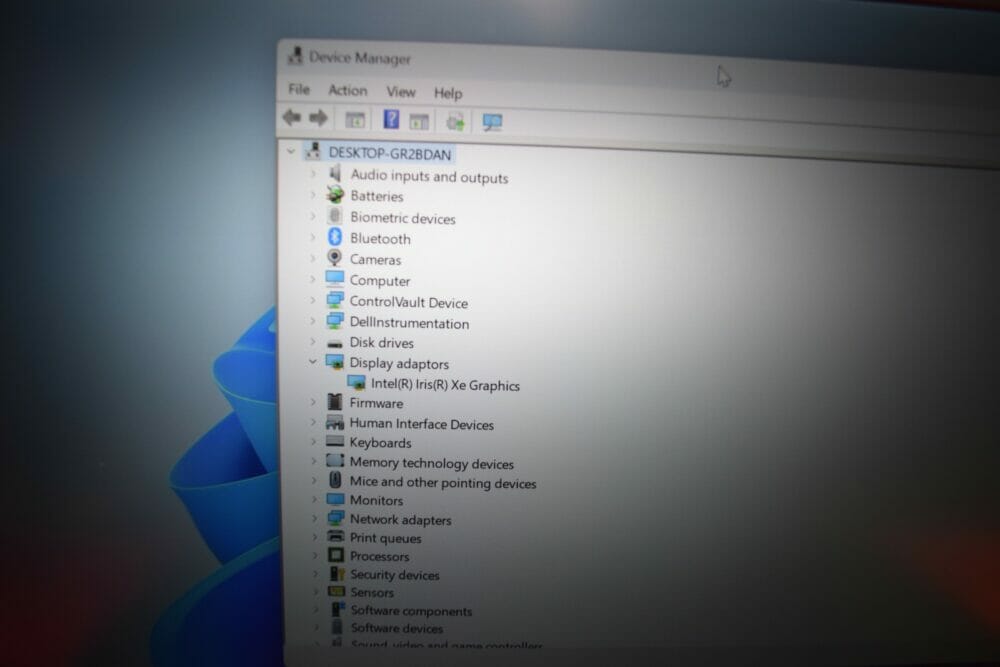The height and width of the screenshot is (667, 1000).
Task: Click the computer icon beside DESKTOP-GR2BDAN
Action: point(312,150)
